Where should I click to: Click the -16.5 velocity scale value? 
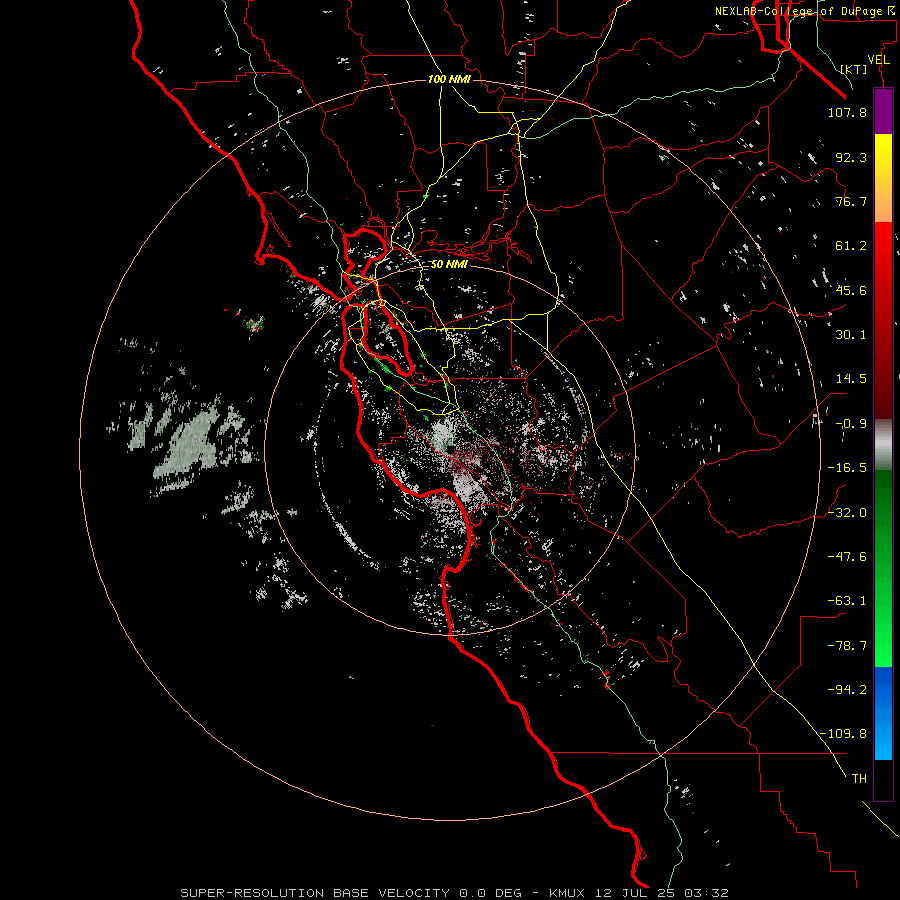coord(847,468)
